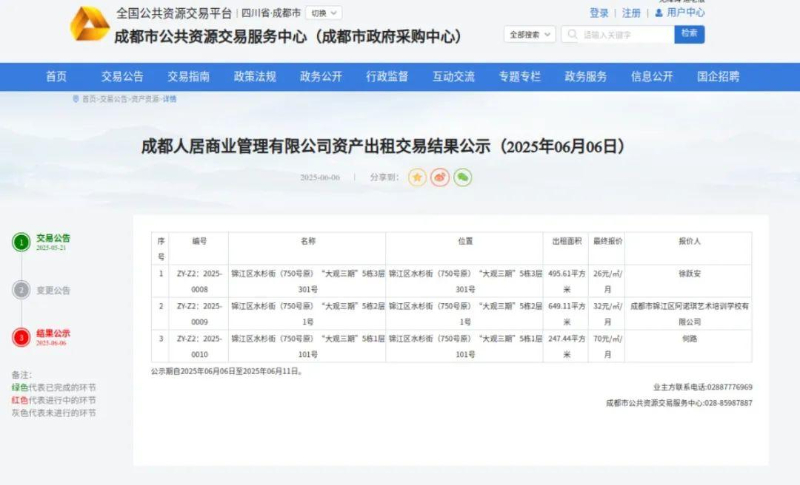The height and width of the screenshot is (485, 800).
Task: Open 国企招聘 navigation menu item
Action: (718, 76)
